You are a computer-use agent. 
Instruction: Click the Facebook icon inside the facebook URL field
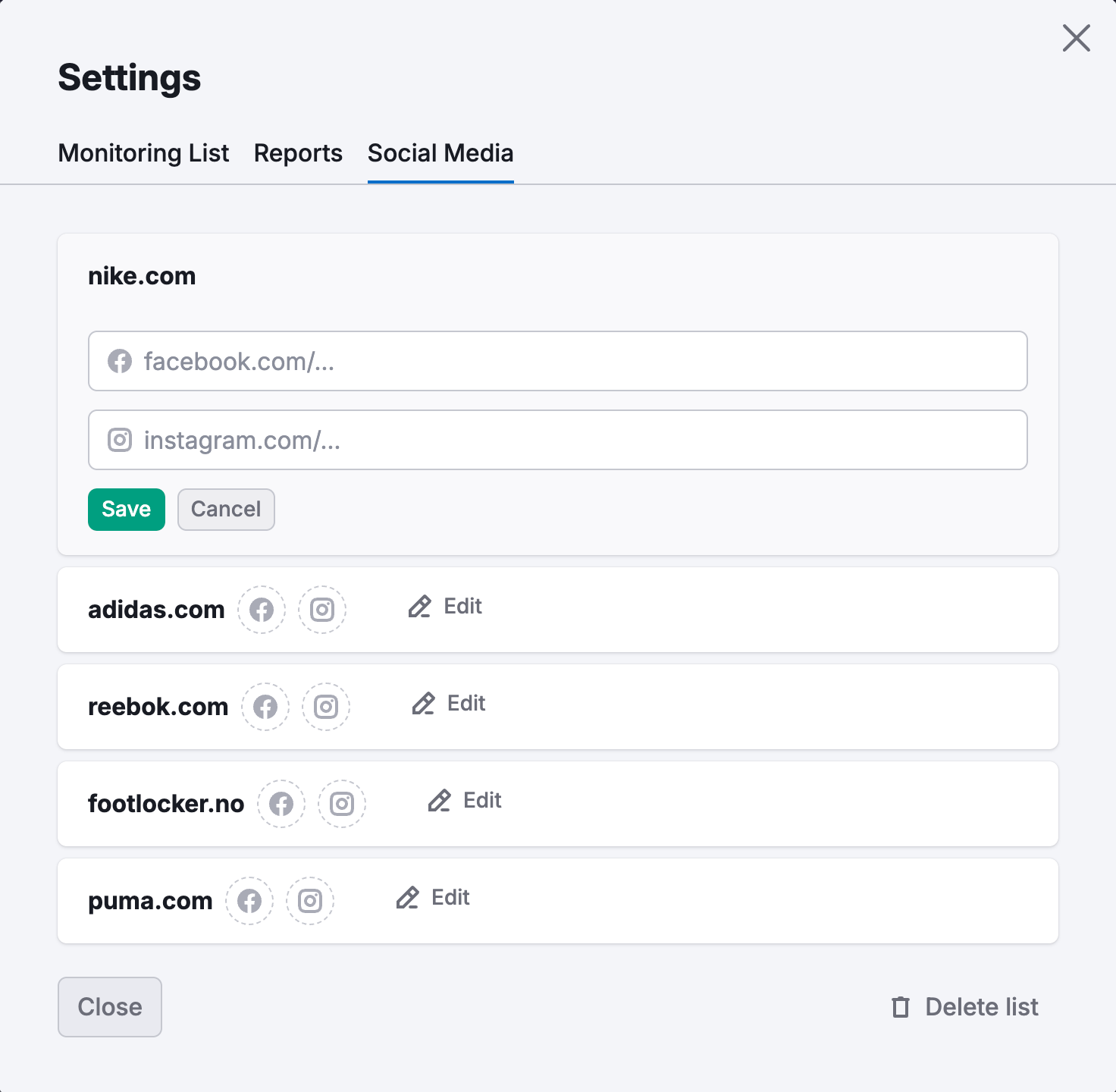[120, 362]
